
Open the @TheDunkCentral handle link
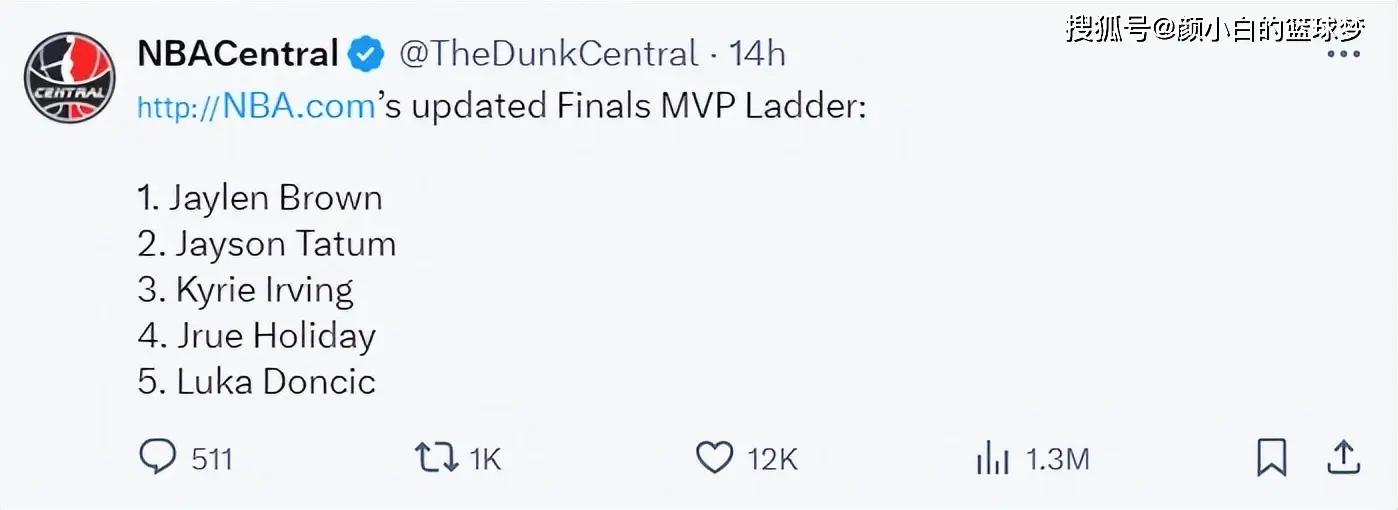pyautogui.click(x=548, y=54)
